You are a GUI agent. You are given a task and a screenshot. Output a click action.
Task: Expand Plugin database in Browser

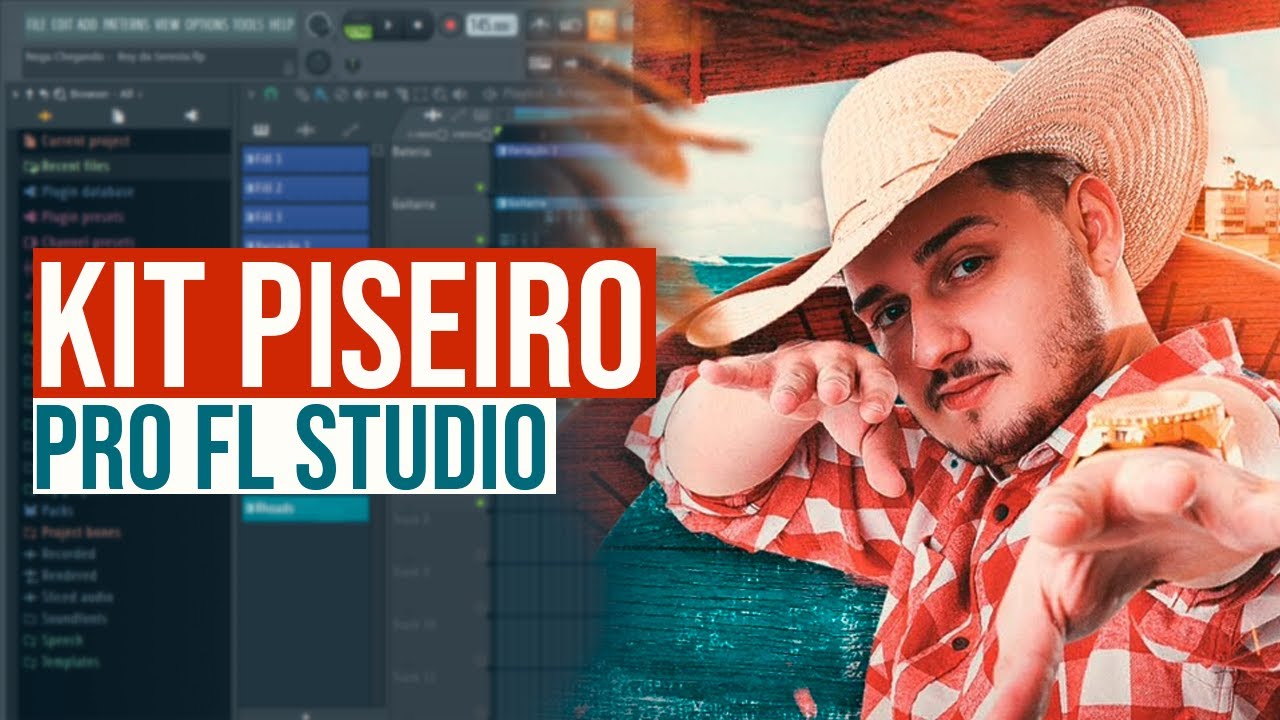[x=78, y=191]
